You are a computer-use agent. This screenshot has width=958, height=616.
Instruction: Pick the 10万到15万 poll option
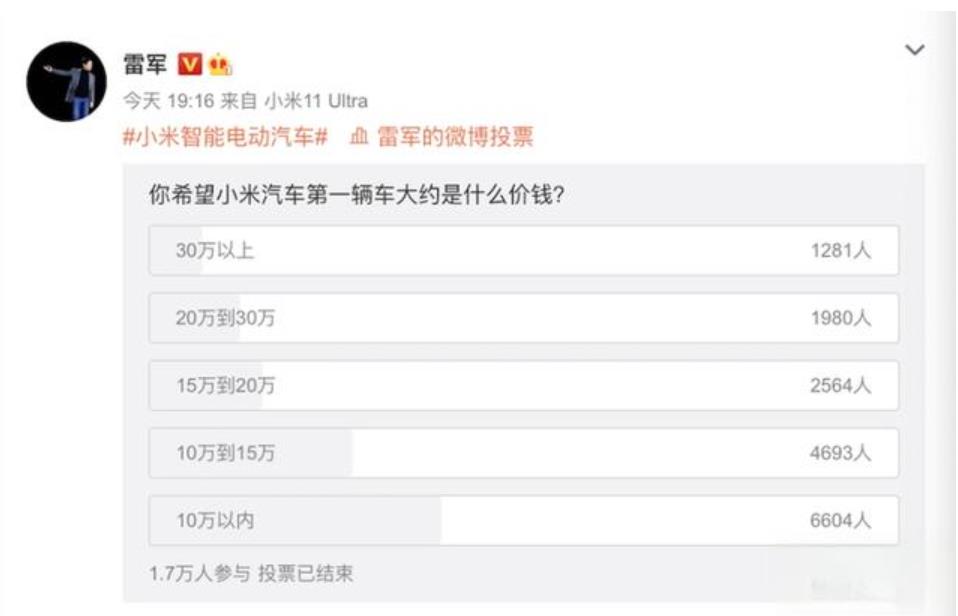coord(524,453)
